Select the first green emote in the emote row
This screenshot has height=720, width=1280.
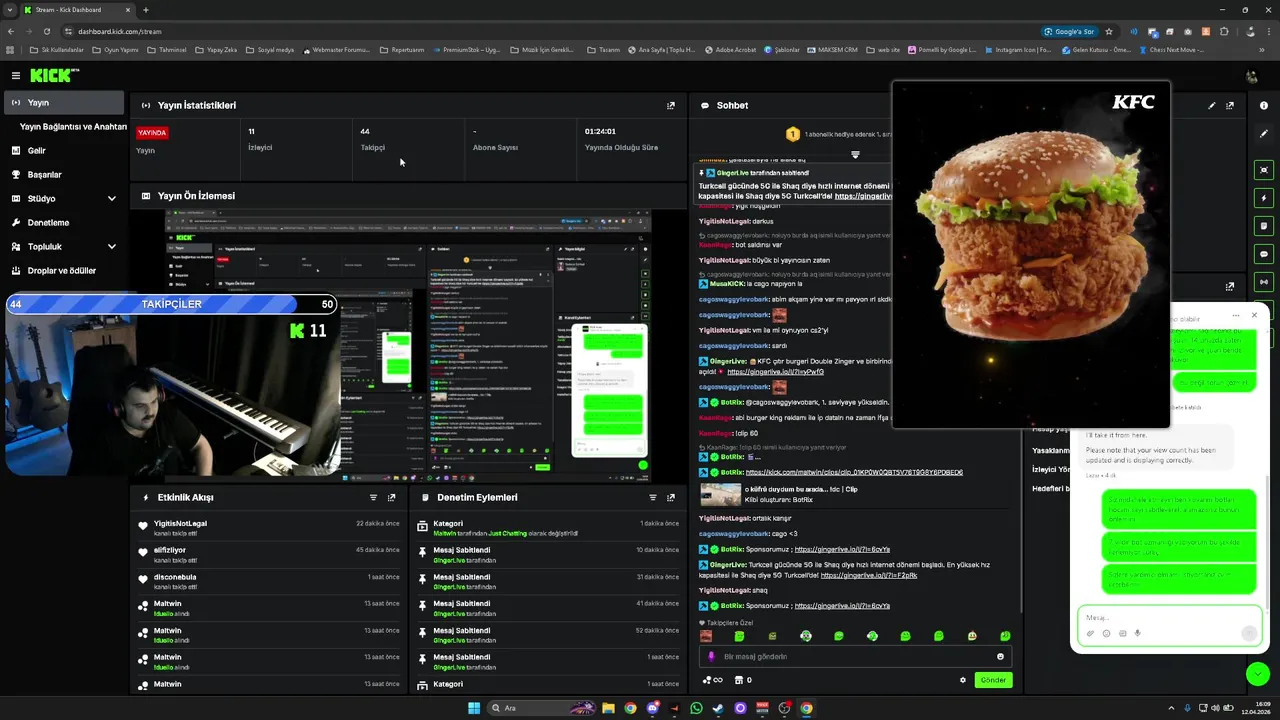click(739, 636)
